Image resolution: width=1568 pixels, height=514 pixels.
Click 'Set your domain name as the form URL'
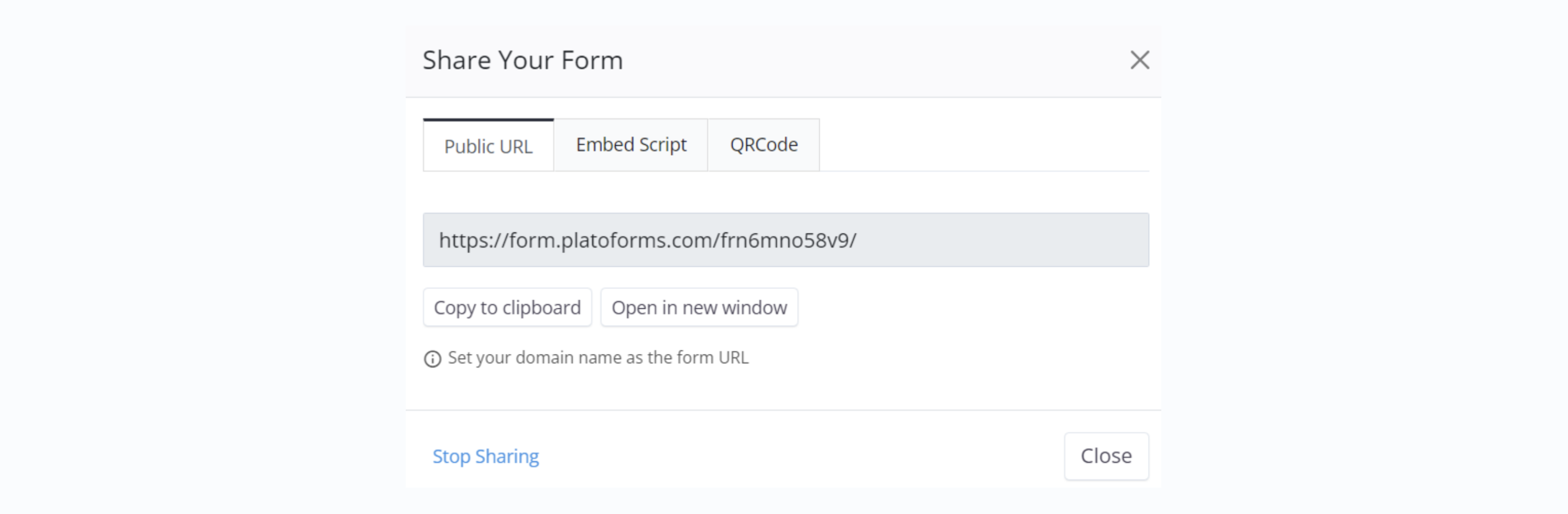tap(598, 358)
